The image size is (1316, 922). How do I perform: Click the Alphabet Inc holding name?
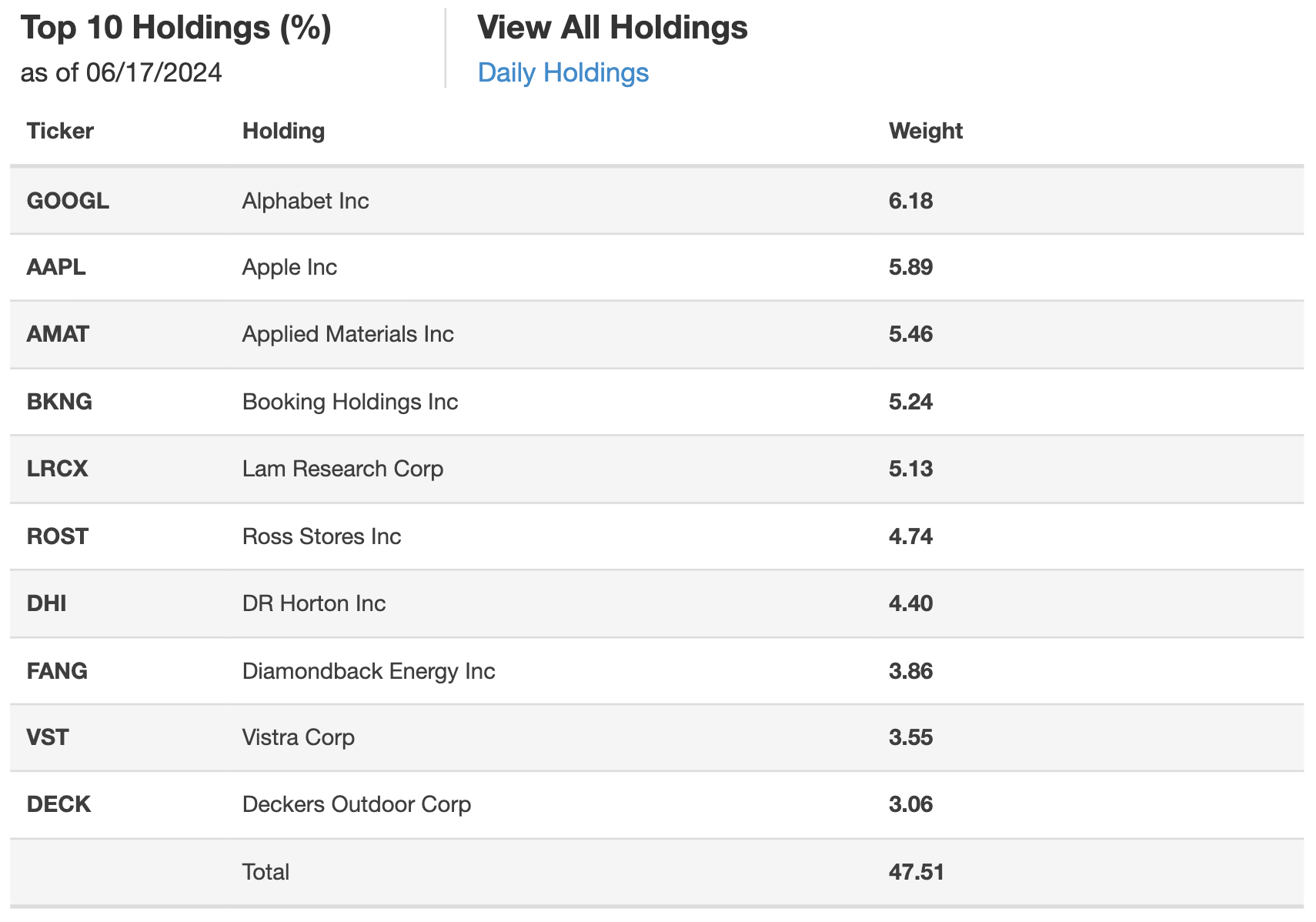306,201
